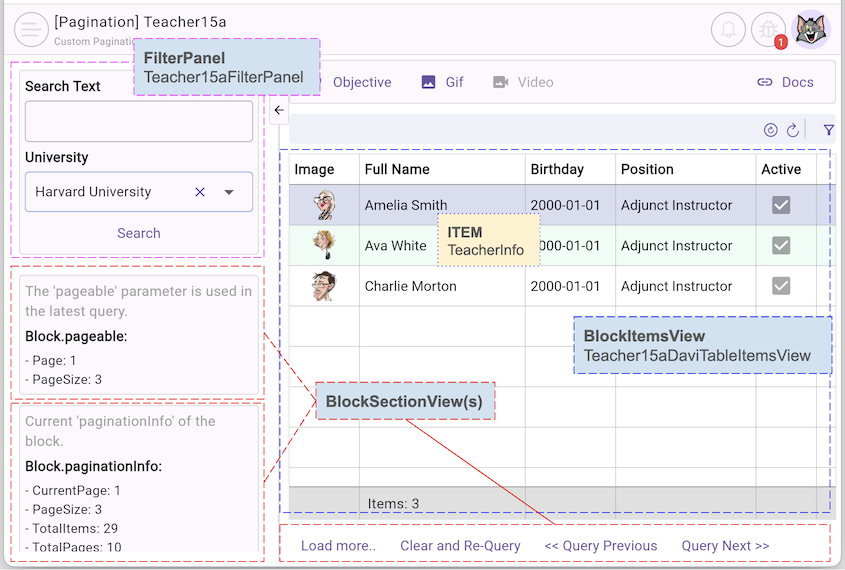Viewport: 845px width, 570px height.
Task: Click the smiley face icon in toolbar
Action: (771, 130)
